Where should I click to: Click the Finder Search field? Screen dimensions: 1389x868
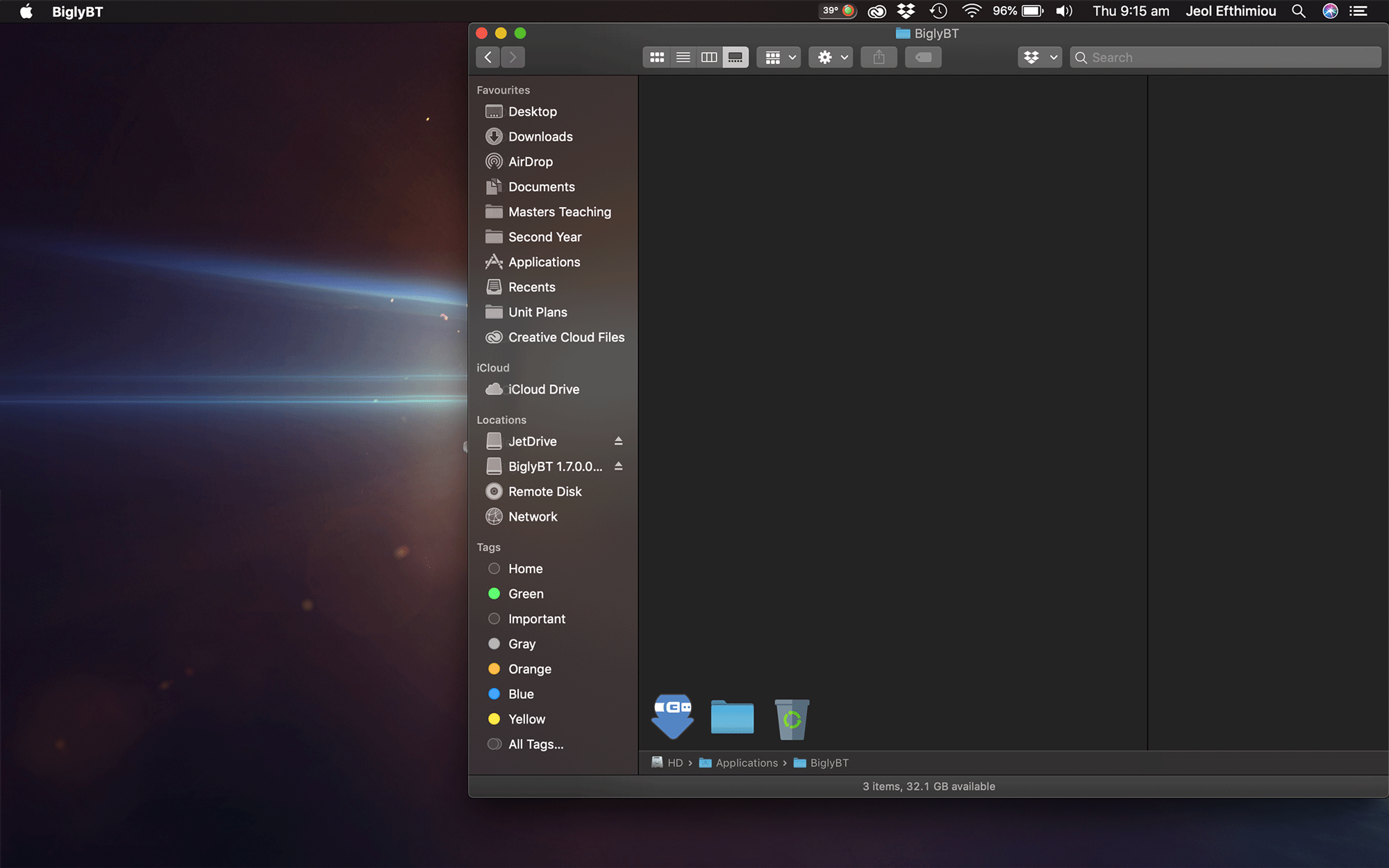1225,58
